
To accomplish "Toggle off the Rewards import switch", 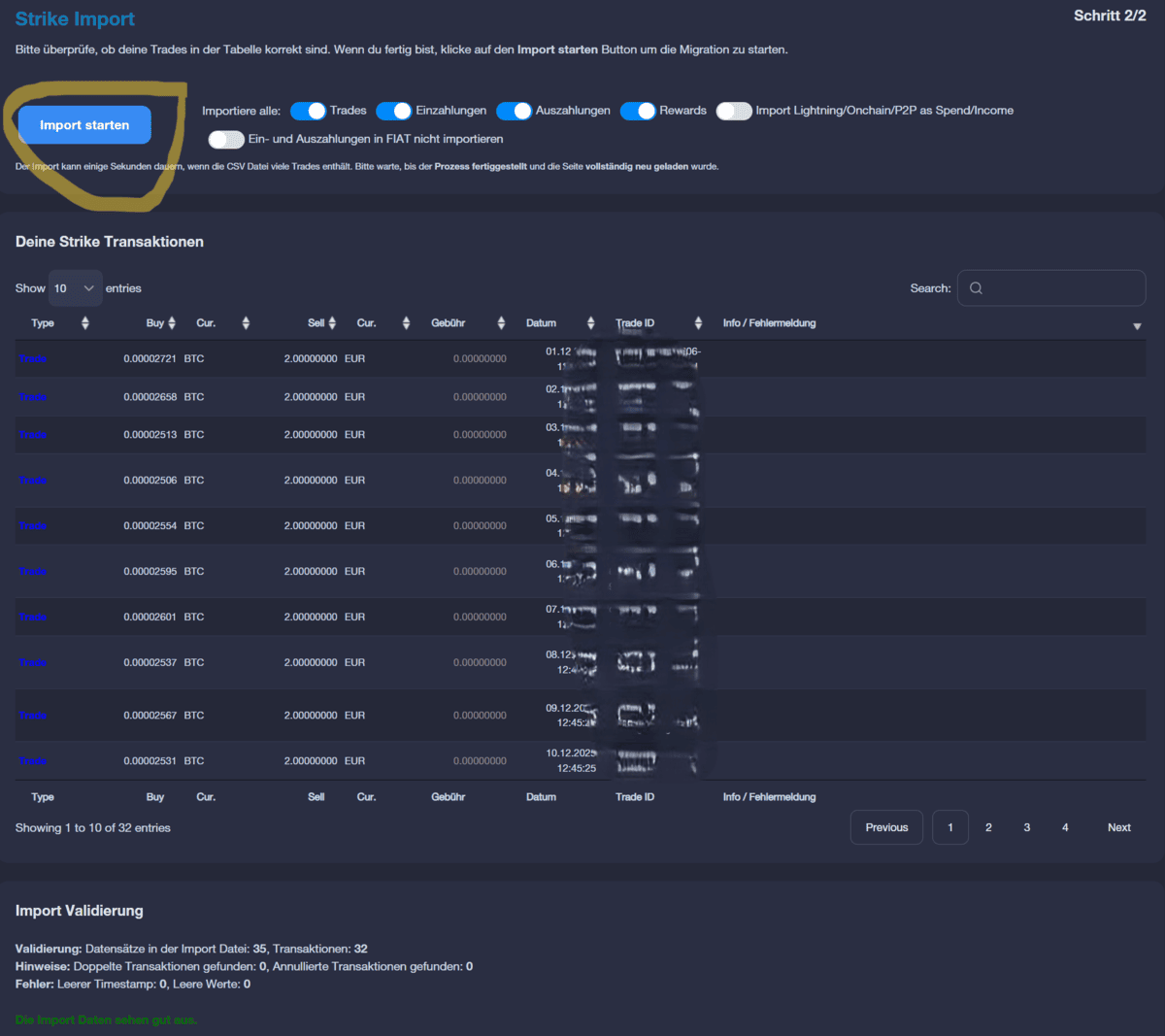I will coord(638,111).
